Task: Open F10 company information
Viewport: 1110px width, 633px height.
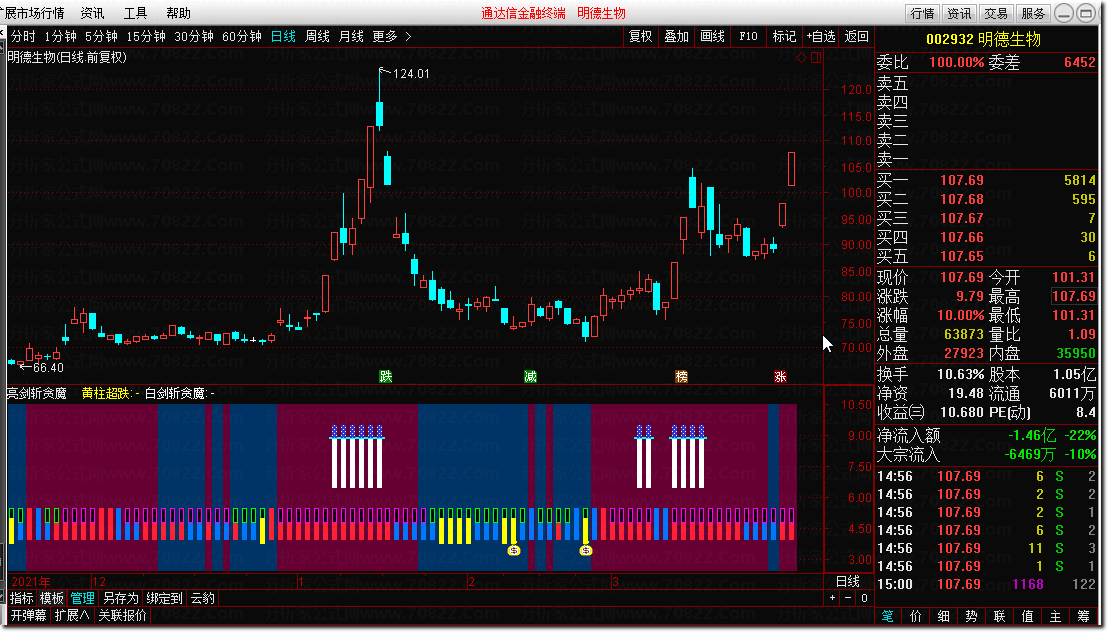Action: pos(748,36)
